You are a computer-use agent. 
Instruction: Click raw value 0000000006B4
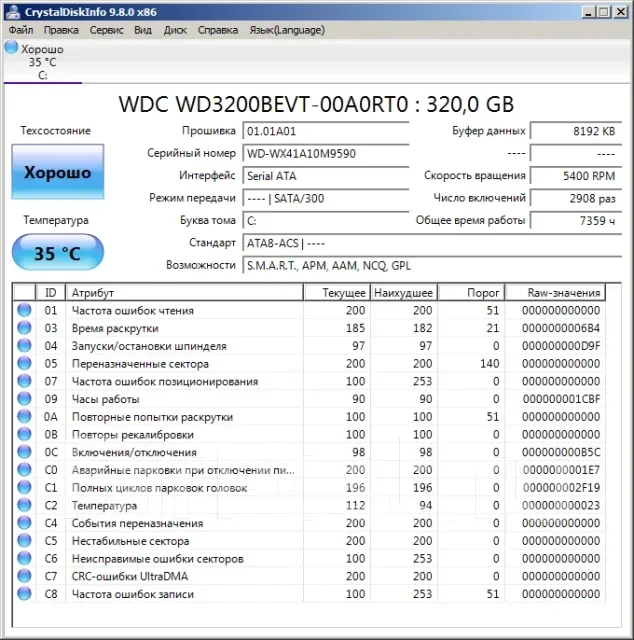pos(561,328)
